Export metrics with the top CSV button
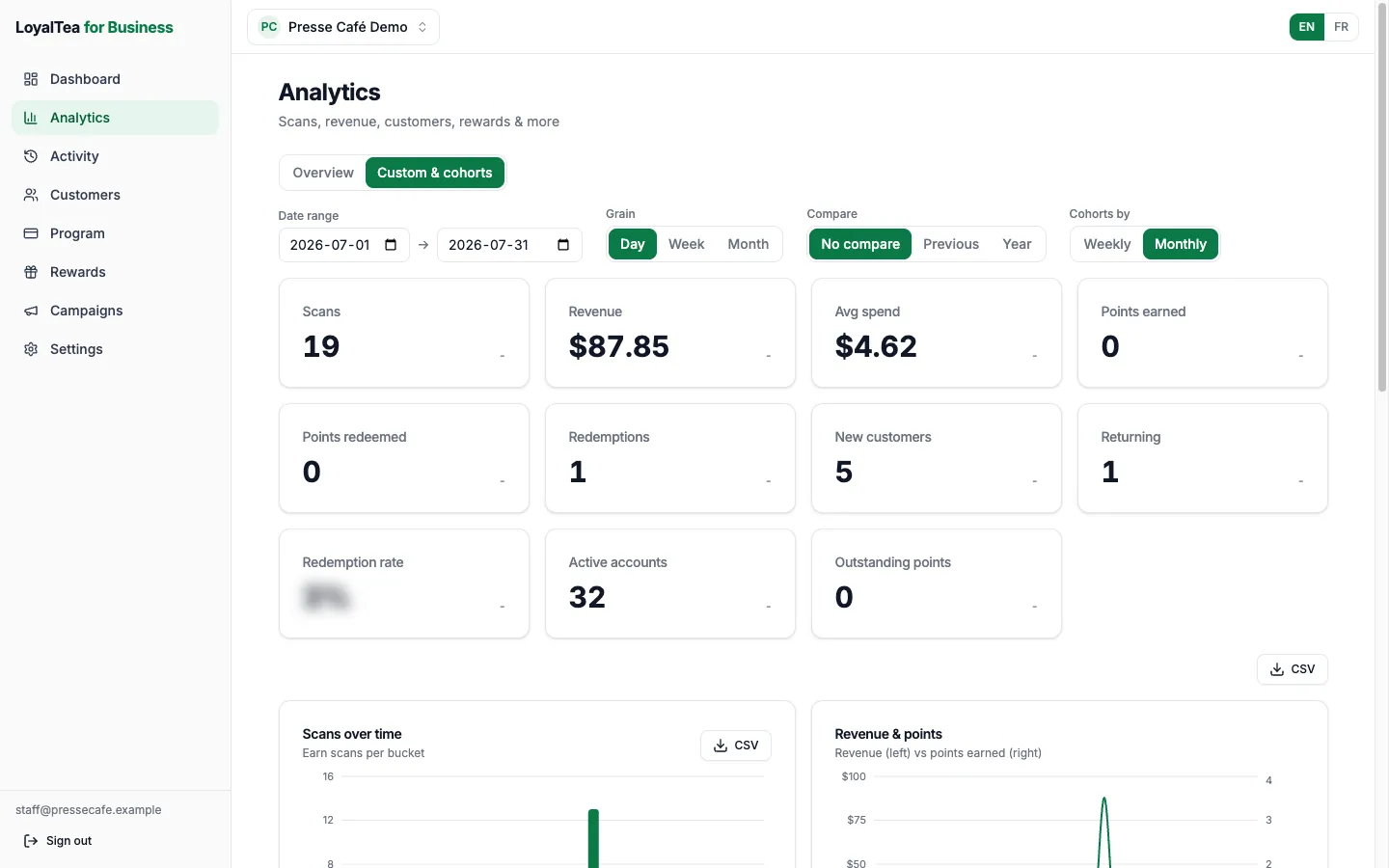1389x868 pixels. [x=1293, y=669]
